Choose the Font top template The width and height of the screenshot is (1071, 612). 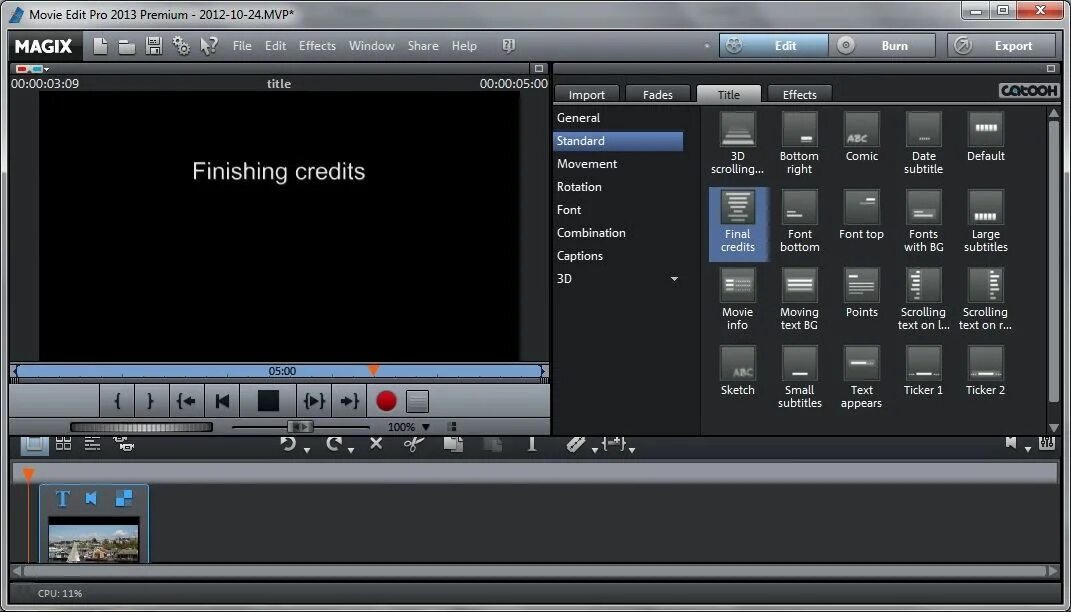[861, 215]
